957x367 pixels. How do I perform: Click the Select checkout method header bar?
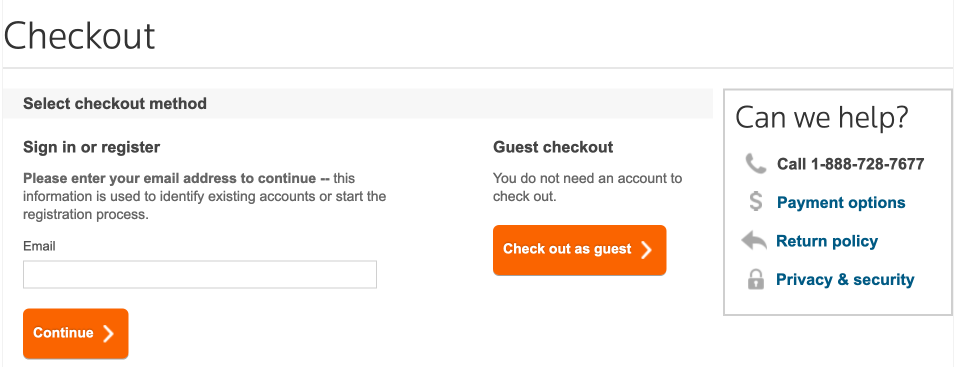pos(358,104)
